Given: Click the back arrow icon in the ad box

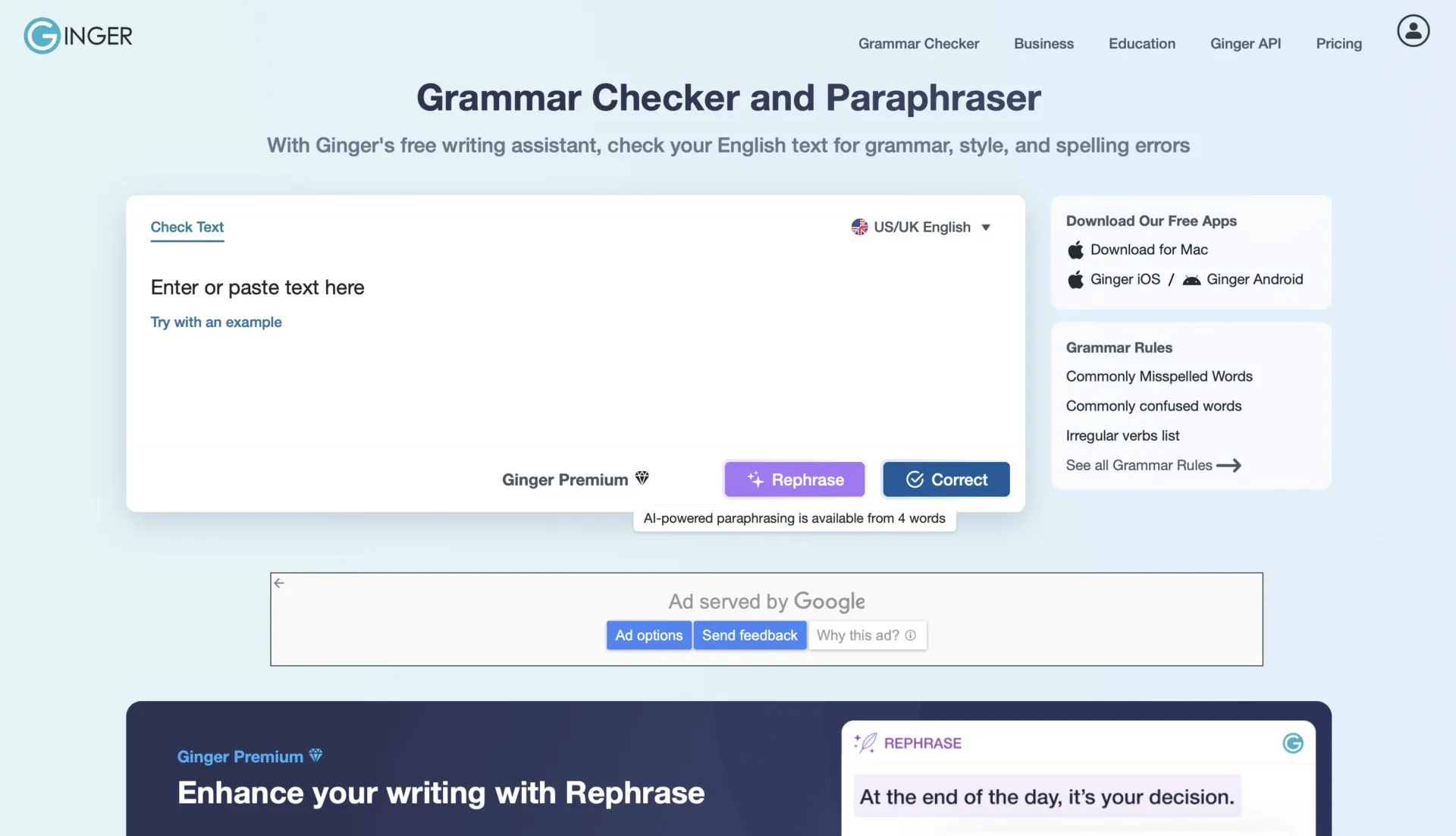Looking at the screenshot, I should click(x=279, y=583).
